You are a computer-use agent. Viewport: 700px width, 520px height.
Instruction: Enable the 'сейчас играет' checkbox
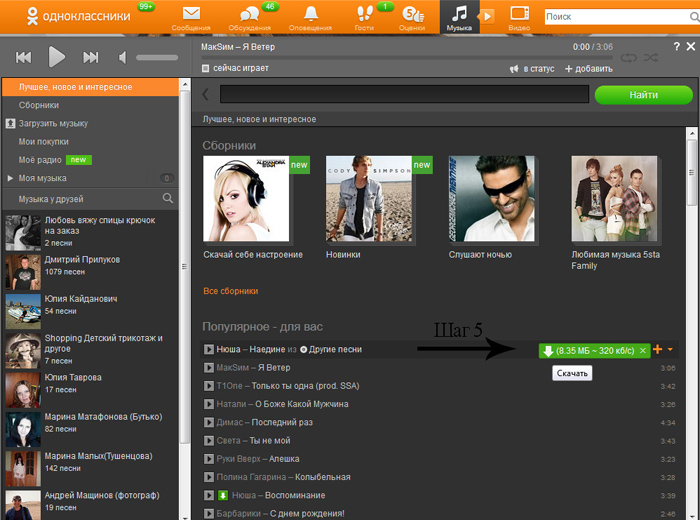pyautogui.click(x=205, y=68)
